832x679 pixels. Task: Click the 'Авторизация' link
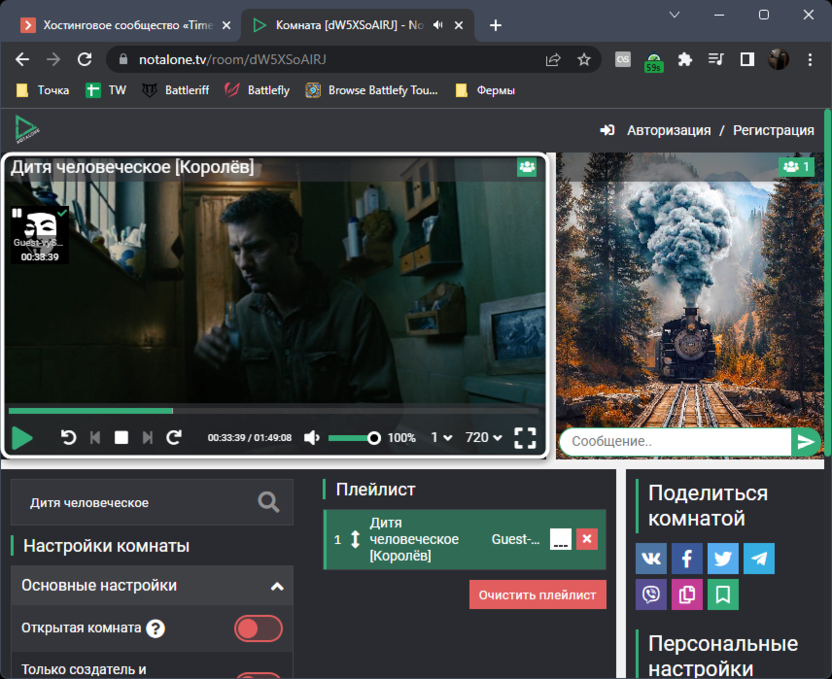click(668, 130)
